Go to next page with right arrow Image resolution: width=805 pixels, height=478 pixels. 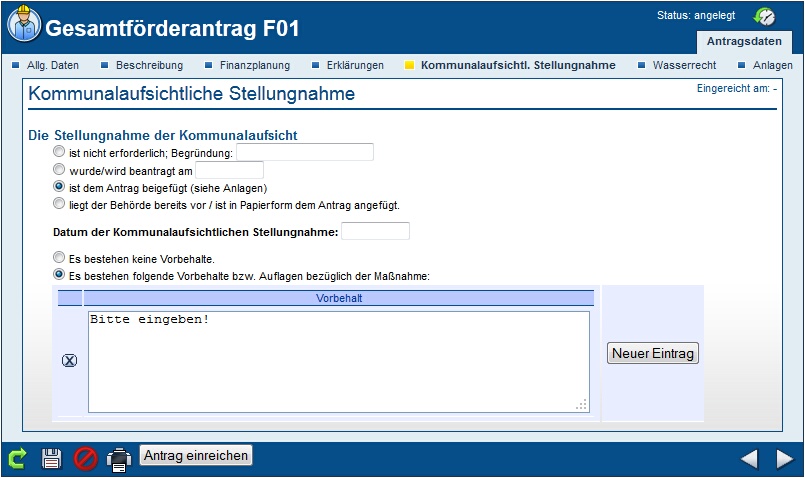pos(784,458)
